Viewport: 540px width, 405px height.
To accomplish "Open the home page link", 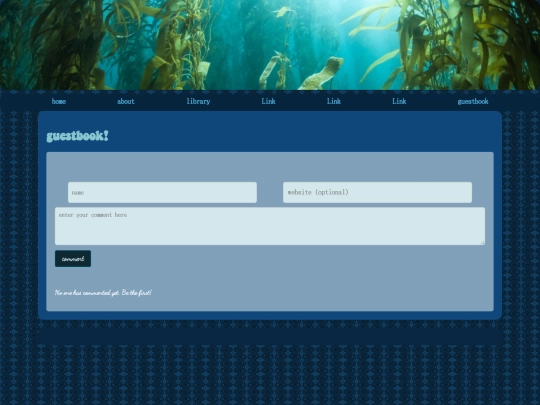I will tap(59, 101).
